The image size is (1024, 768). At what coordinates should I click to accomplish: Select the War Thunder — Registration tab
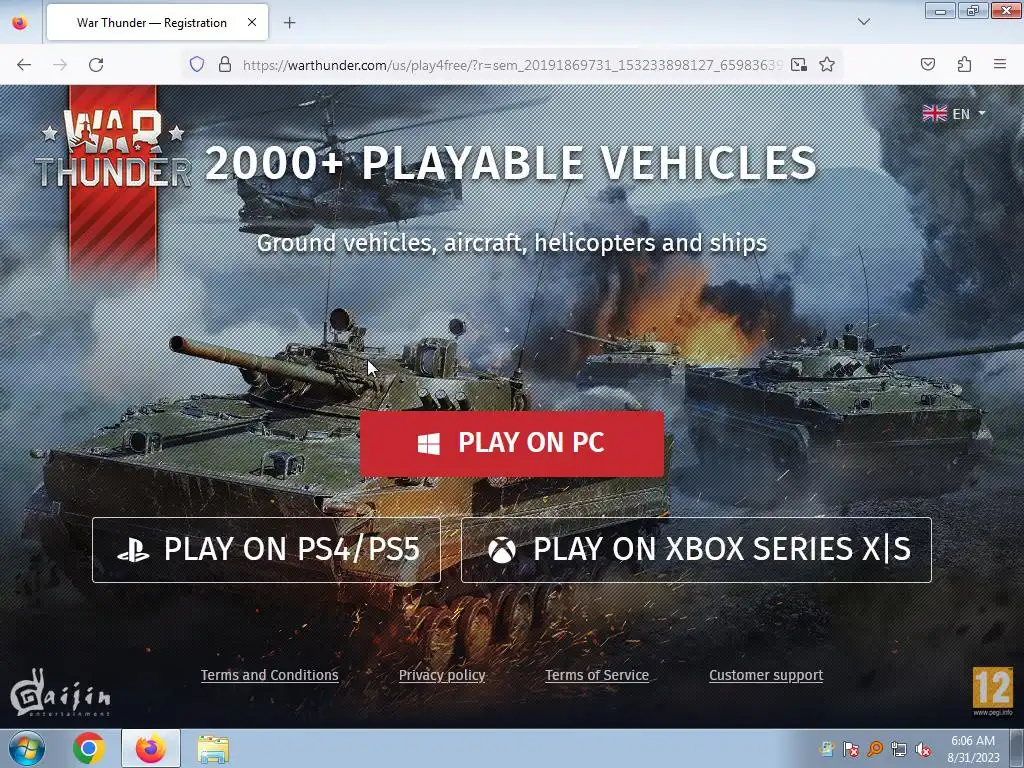[x=157, y=22]
